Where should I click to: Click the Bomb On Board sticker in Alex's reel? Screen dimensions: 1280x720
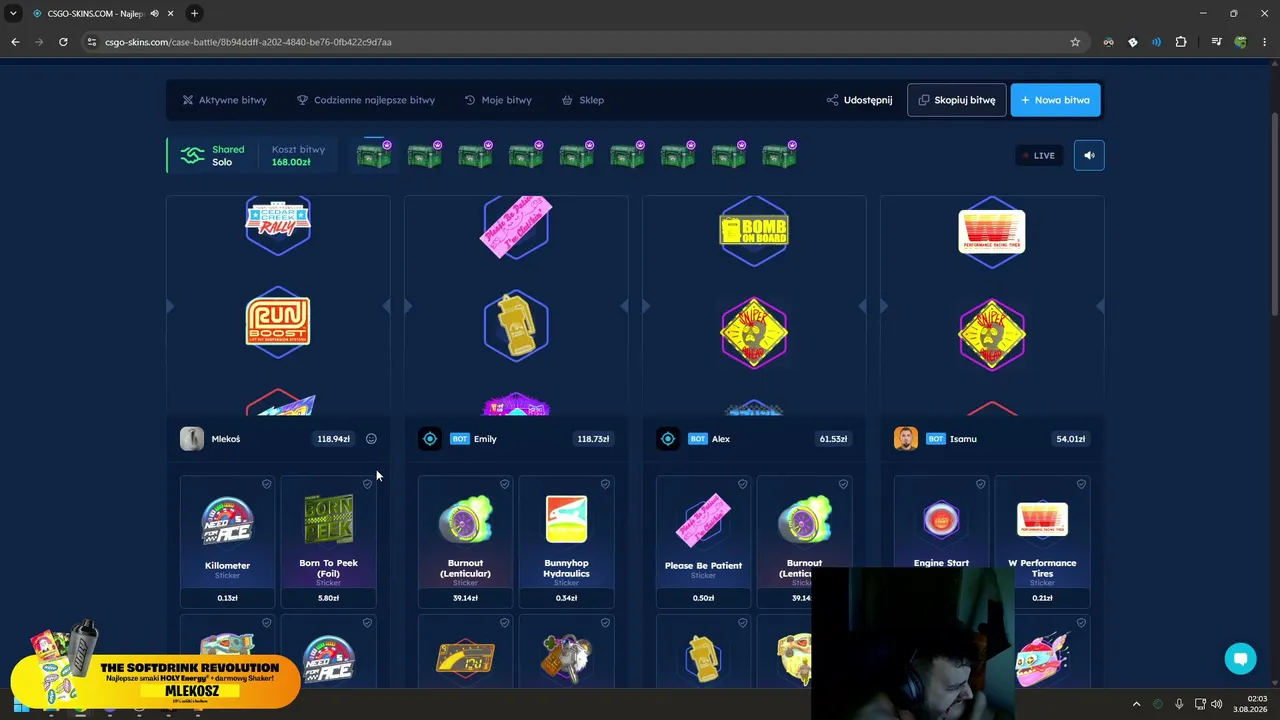[754, 230]
